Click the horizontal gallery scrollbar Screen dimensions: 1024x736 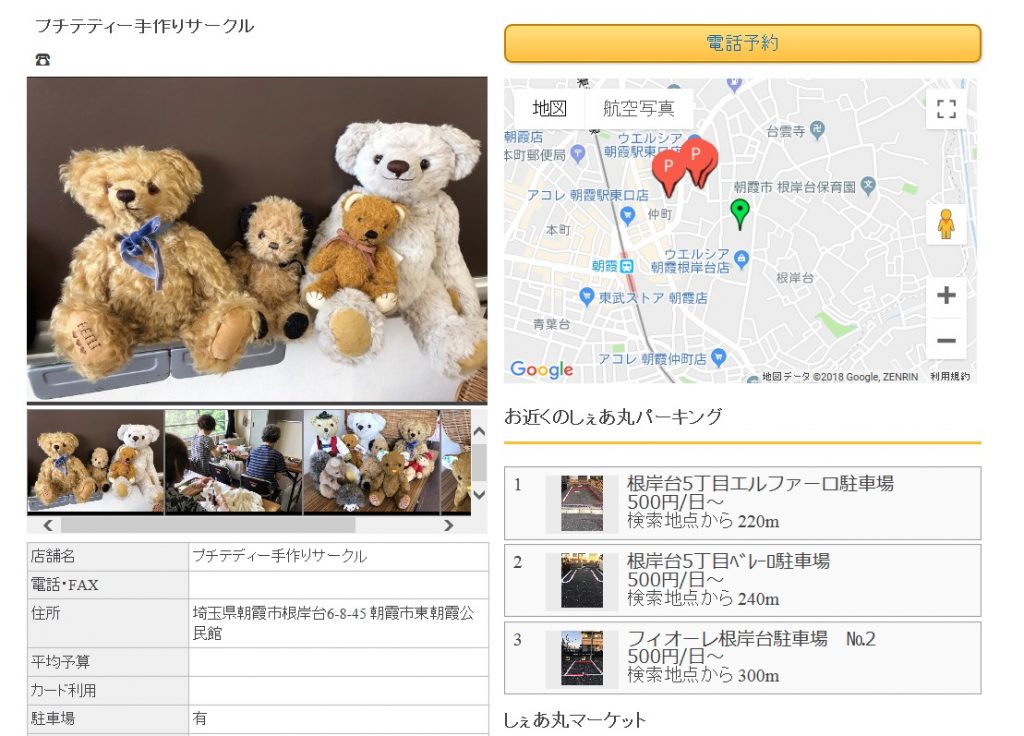click(x=208, y=525)
